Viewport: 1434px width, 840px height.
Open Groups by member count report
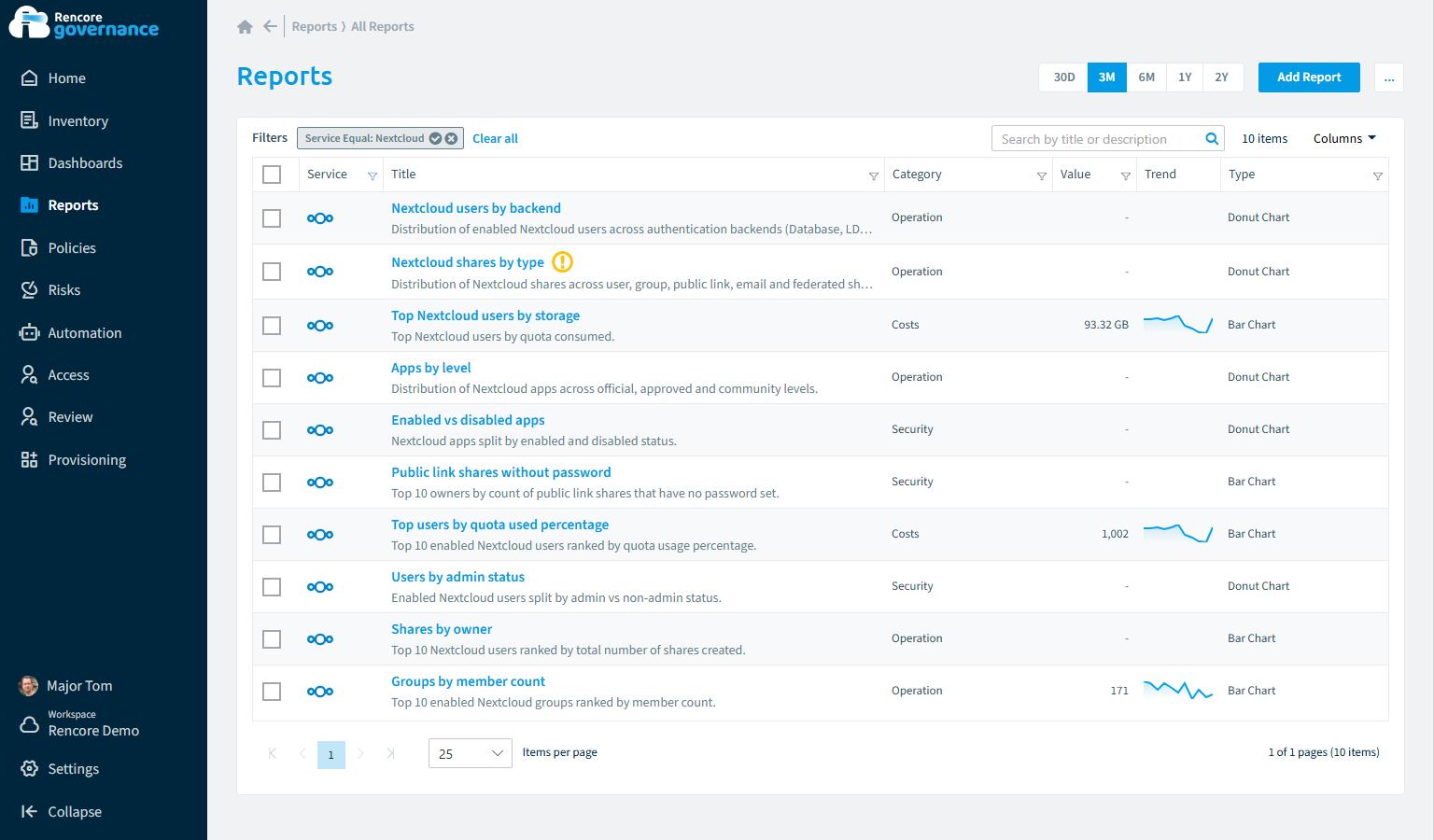click(468, 681)
